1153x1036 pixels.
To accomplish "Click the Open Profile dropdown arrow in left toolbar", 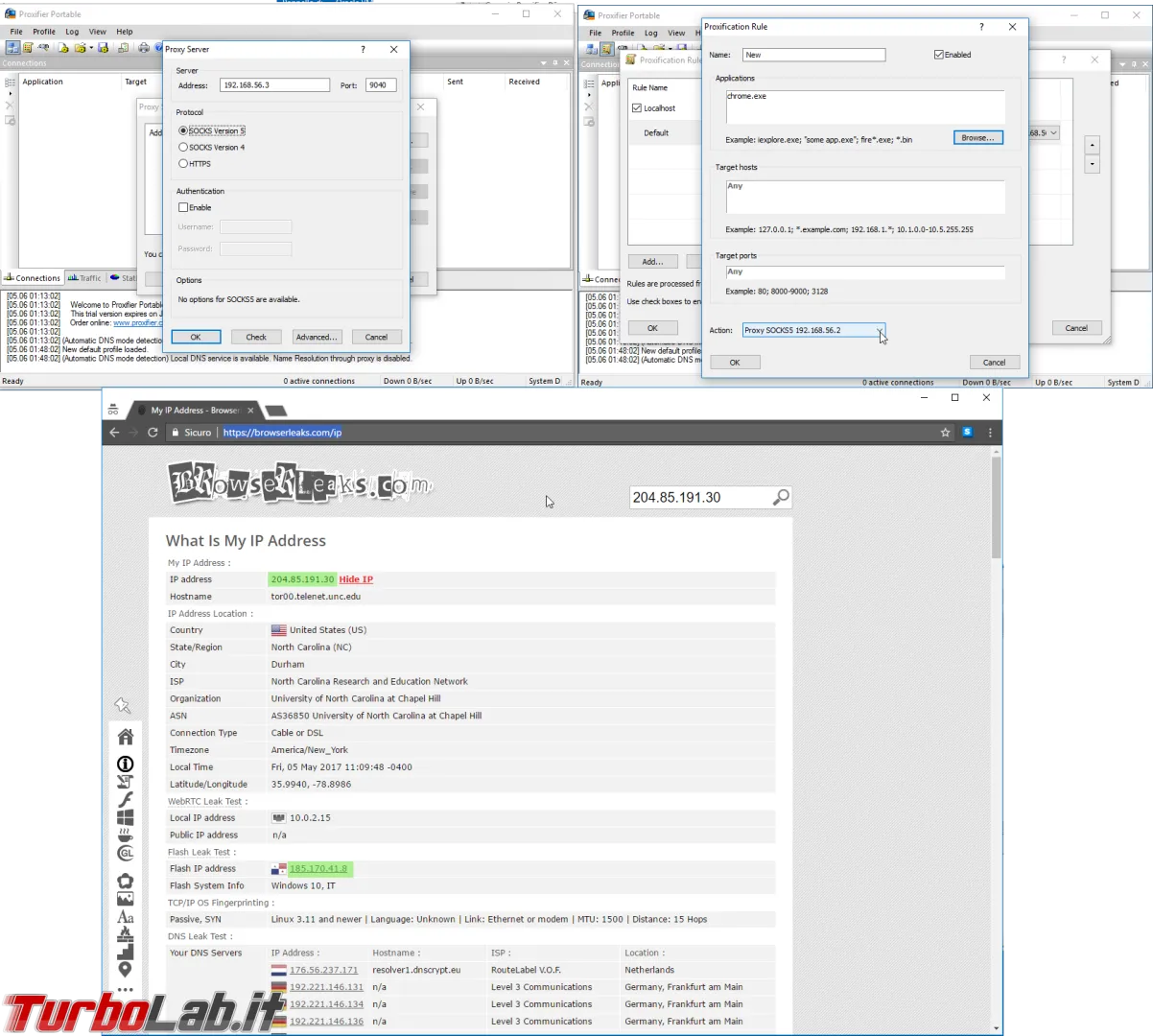I will coord(91,48).
